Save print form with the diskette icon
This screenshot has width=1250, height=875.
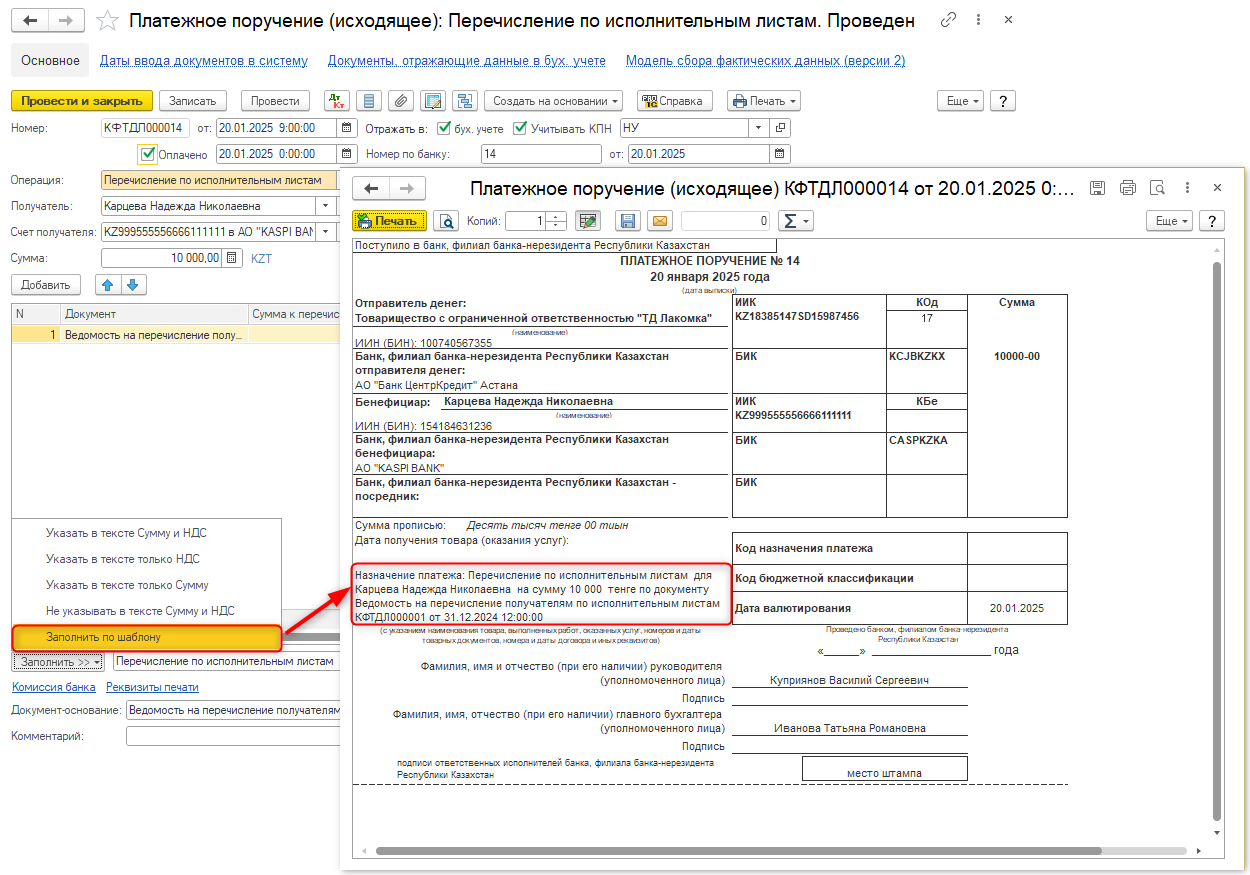coord(628,221)
